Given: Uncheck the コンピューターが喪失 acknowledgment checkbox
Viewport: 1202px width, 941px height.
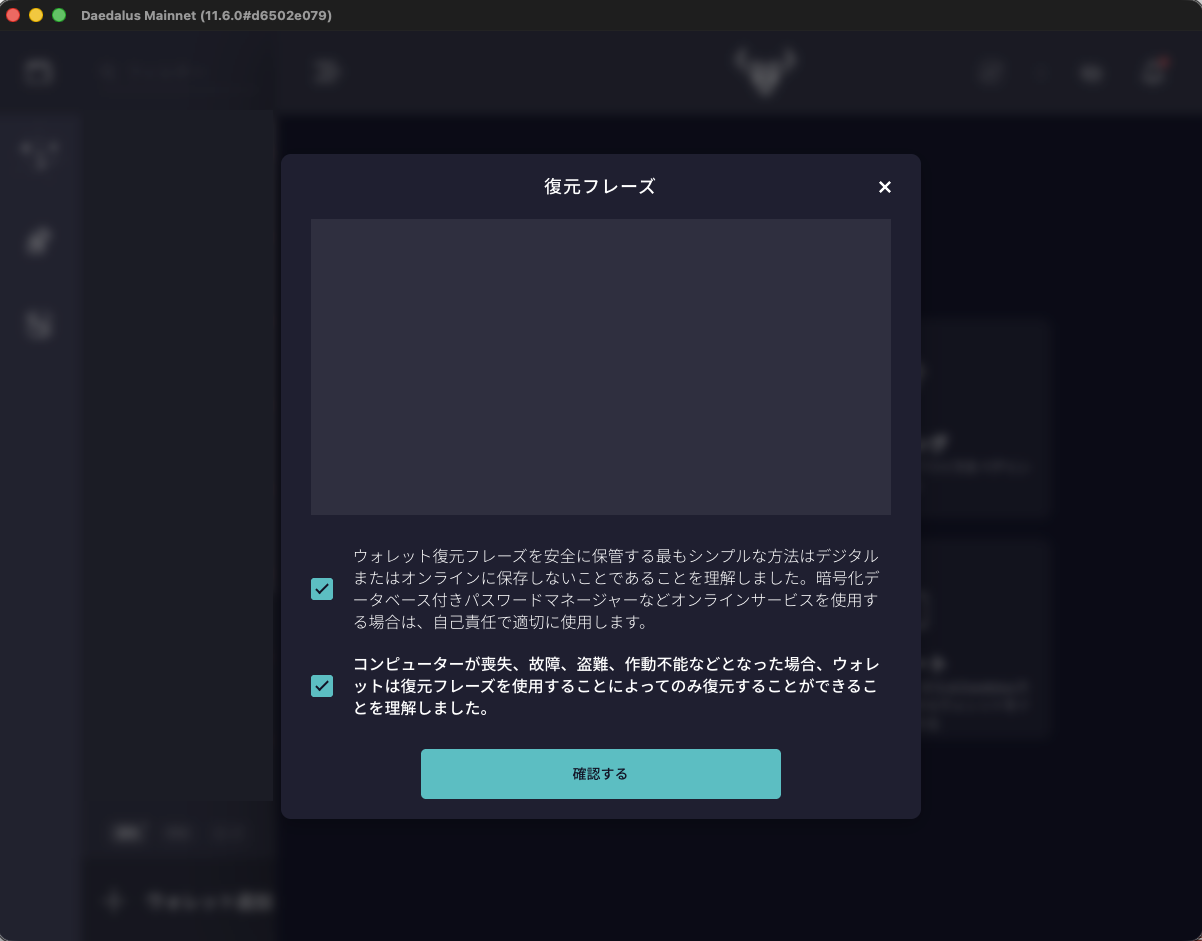Looking at the screenshot, I should point(322,686).
